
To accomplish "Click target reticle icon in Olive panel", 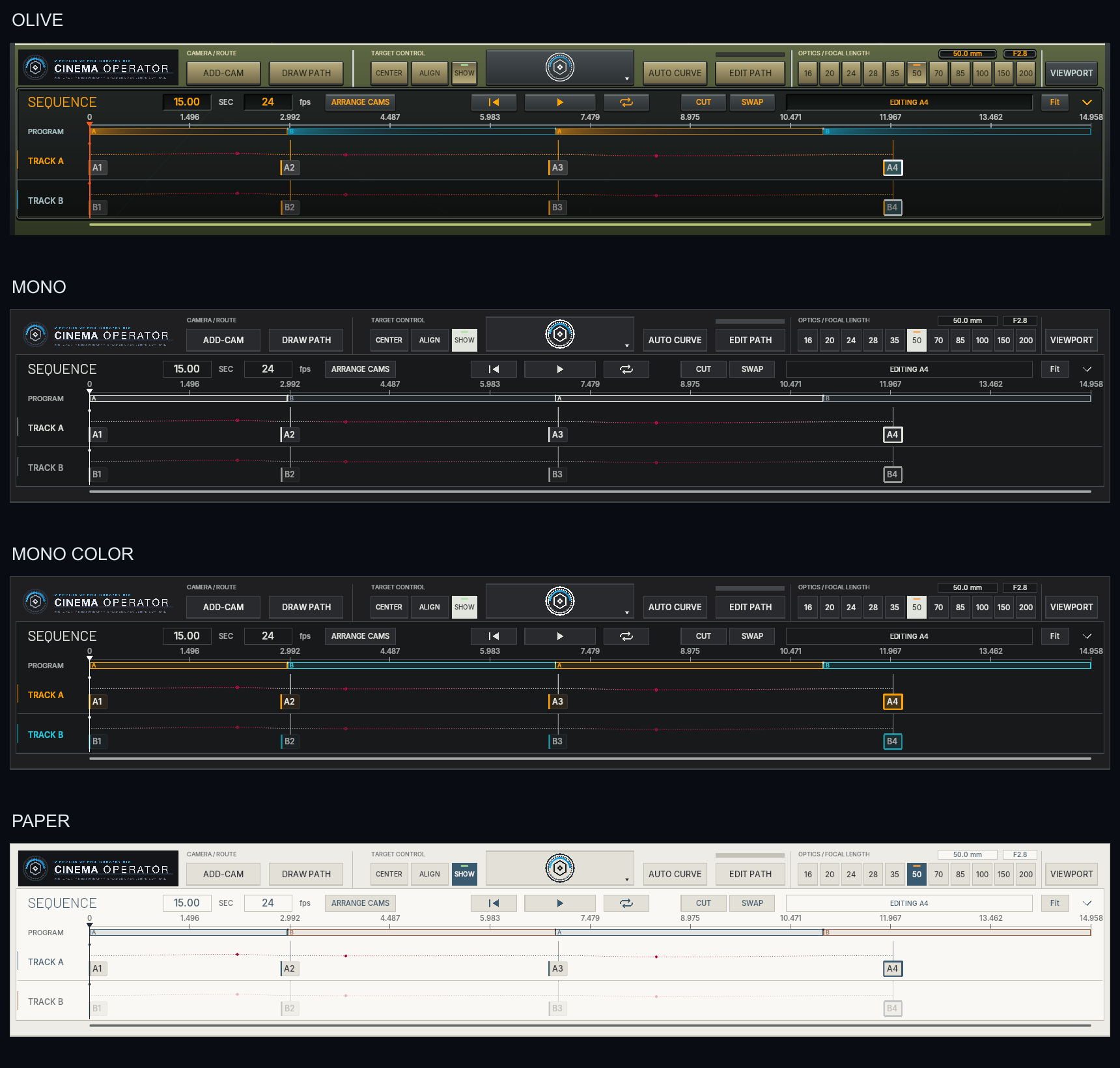I will [x=559, y=67].
